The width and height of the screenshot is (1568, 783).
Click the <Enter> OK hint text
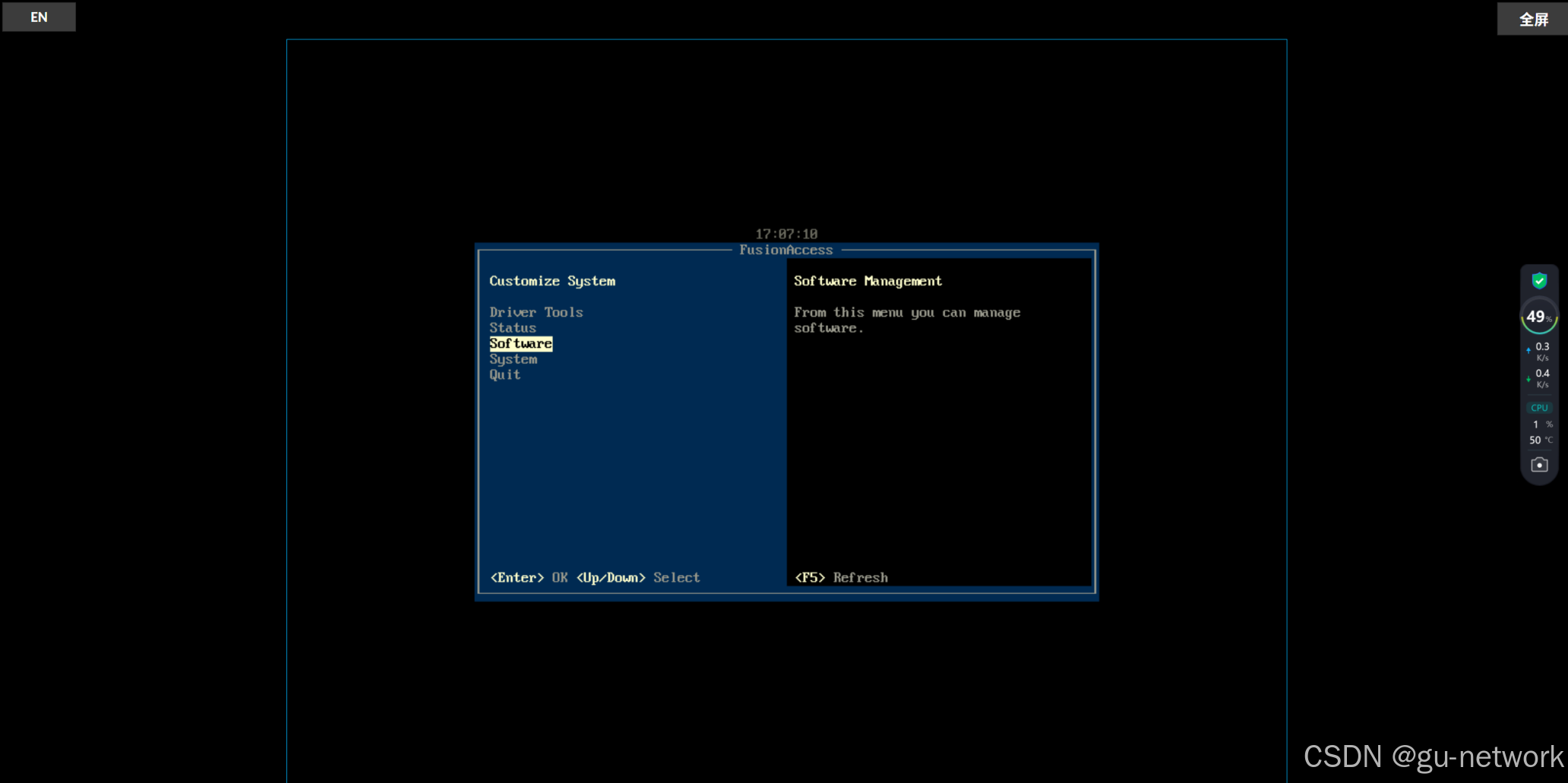pyautogui.click(x=529, y=578)
